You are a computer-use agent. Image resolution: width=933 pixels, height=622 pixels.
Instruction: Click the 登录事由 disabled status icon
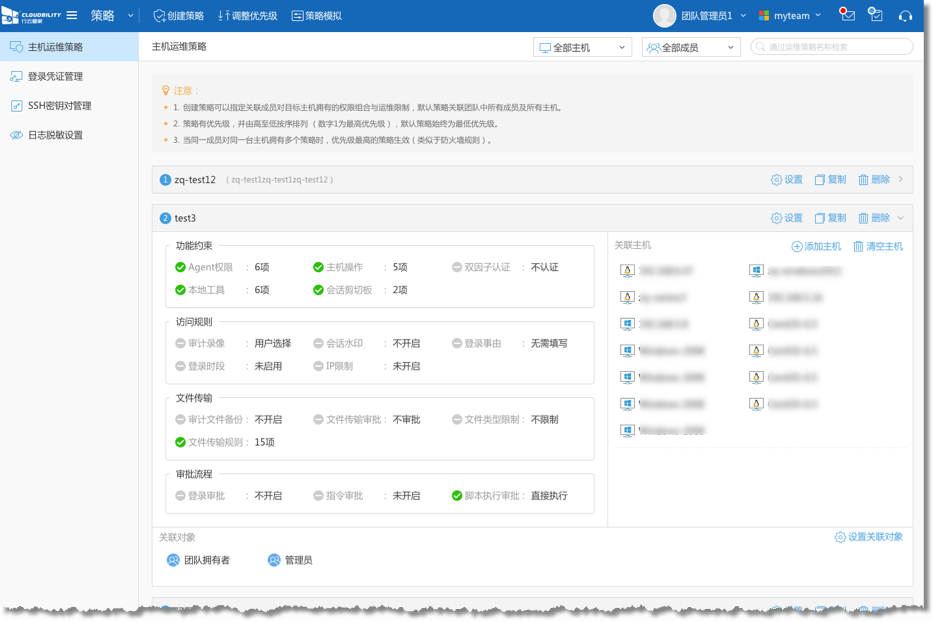point(457,343)
